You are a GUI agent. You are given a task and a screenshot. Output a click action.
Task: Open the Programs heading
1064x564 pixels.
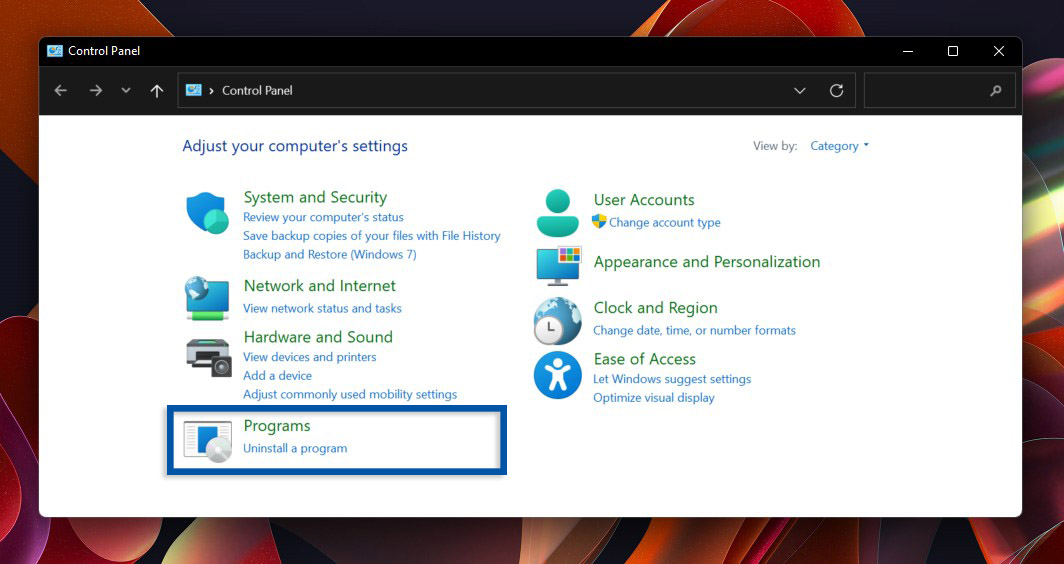coord(277,426)
